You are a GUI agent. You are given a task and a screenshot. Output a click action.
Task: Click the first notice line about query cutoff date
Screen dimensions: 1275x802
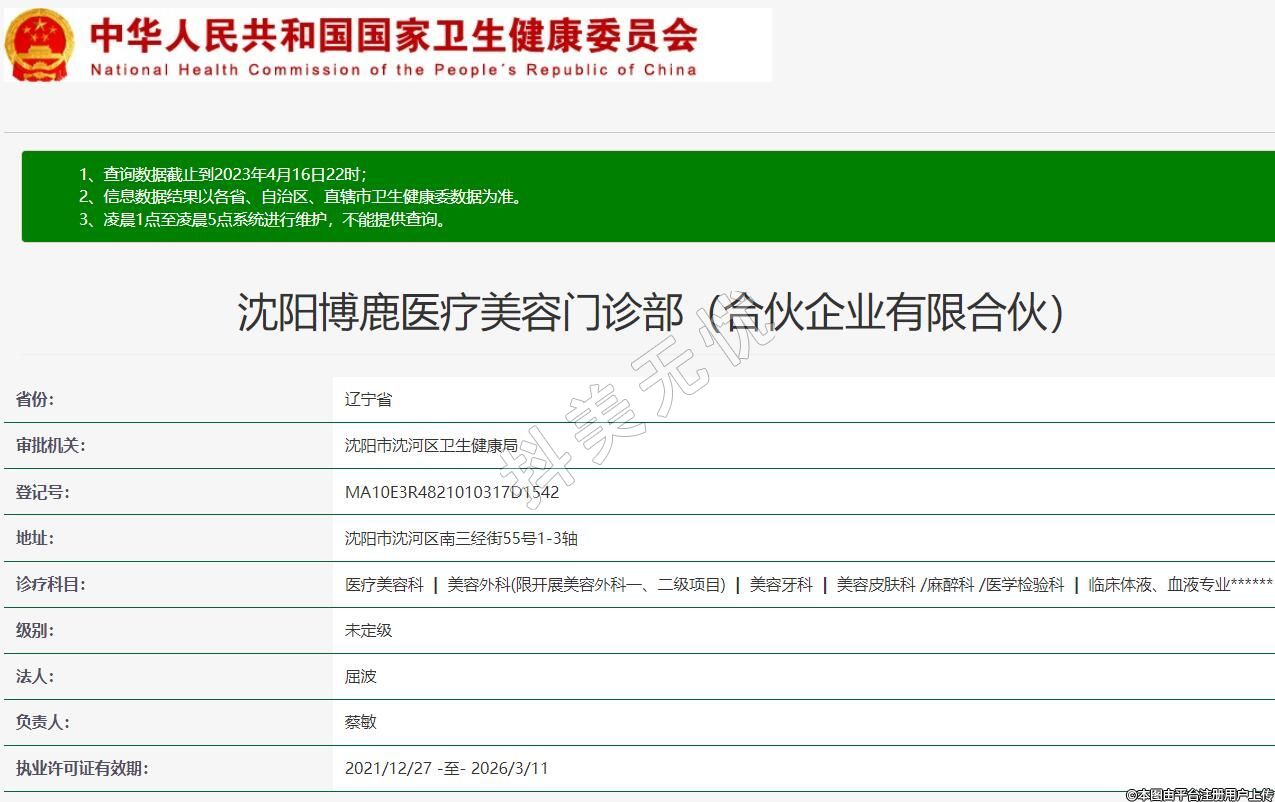pos(222,173)
